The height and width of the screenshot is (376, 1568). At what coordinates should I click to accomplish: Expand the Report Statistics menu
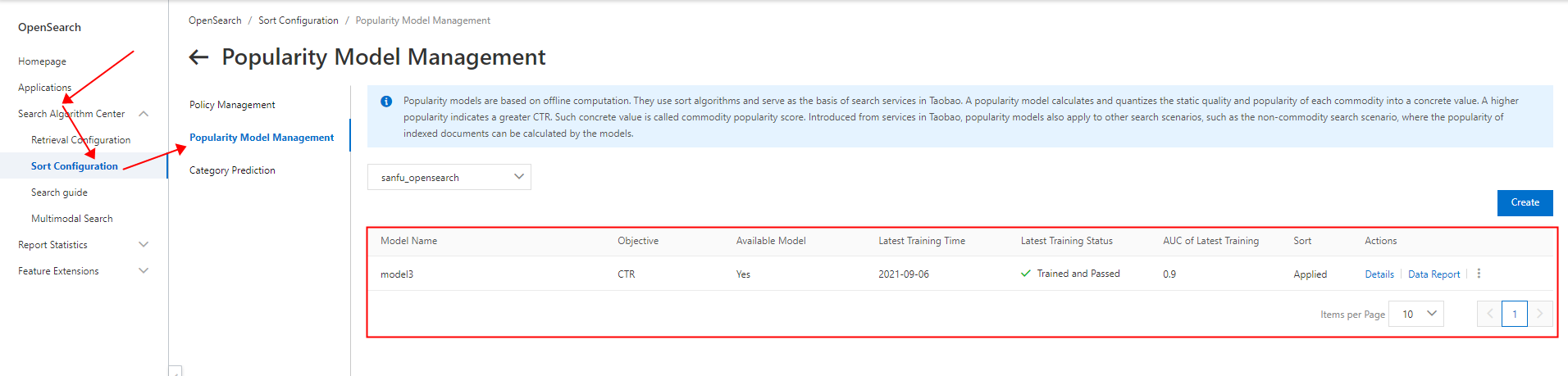click(x=144, y=245)
